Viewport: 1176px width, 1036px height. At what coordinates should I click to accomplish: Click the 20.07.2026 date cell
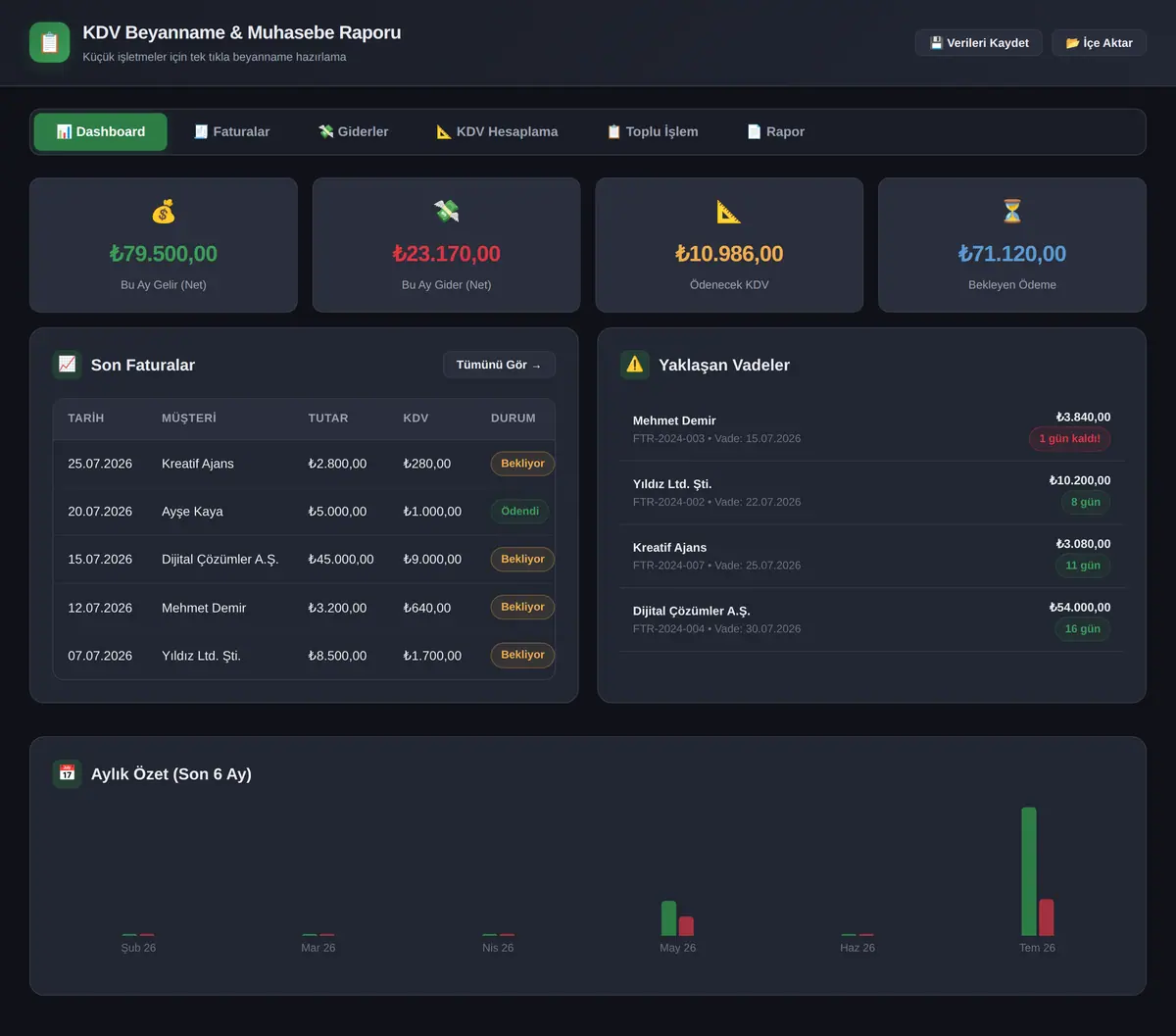[100, 512]
